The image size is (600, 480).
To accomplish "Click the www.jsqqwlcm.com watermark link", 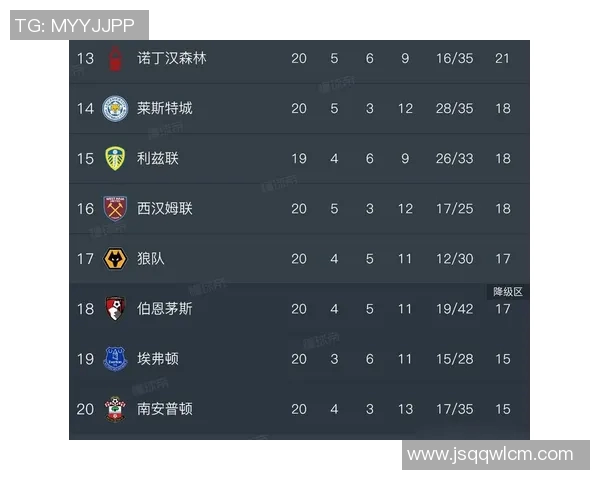I will [490, 455].
